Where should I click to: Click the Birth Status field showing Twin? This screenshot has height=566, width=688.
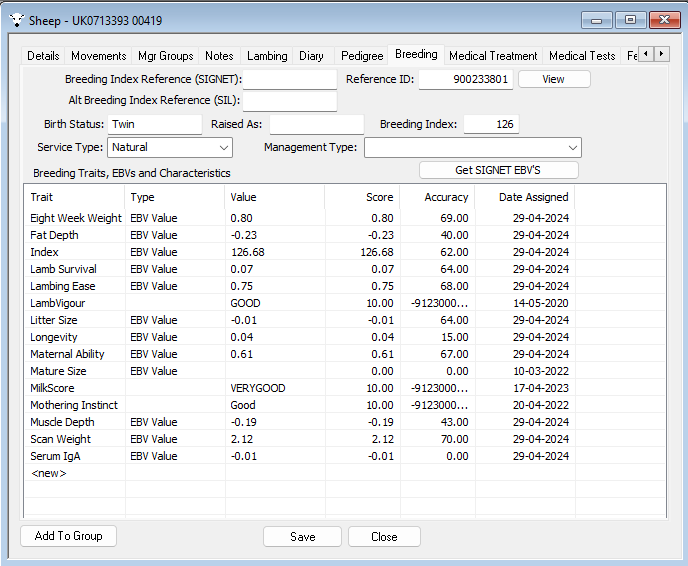coord(154,124)
